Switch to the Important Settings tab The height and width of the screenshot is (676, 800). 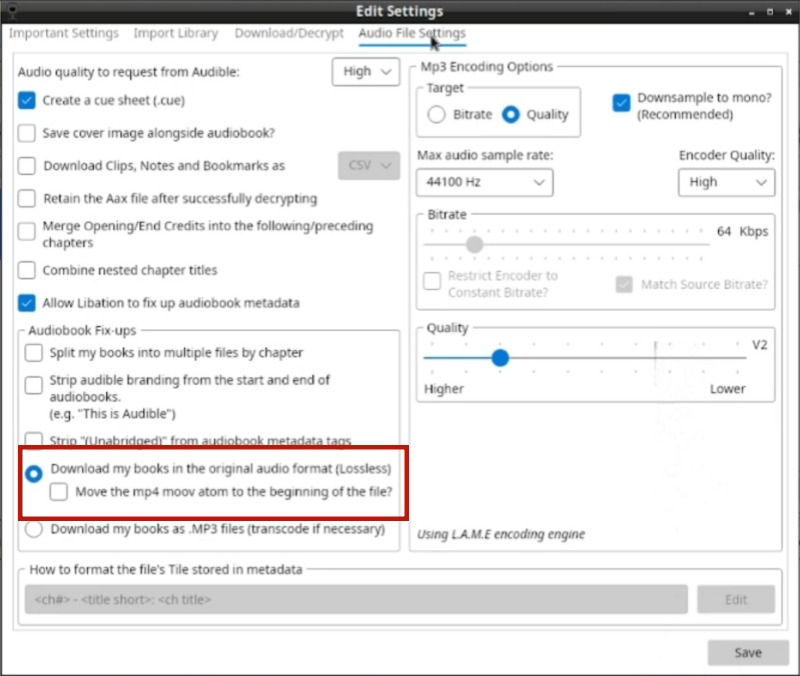[x=64, y=33]
